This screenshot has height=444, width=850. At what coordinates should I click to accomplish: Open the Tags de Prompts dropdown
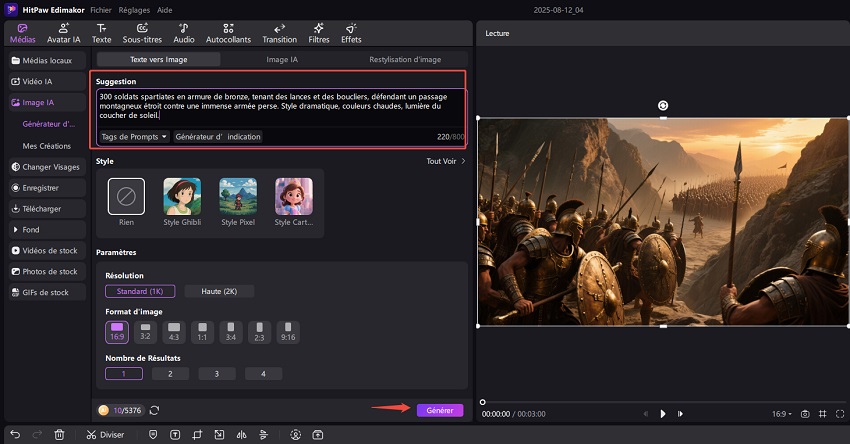click(x=134, y=137)
